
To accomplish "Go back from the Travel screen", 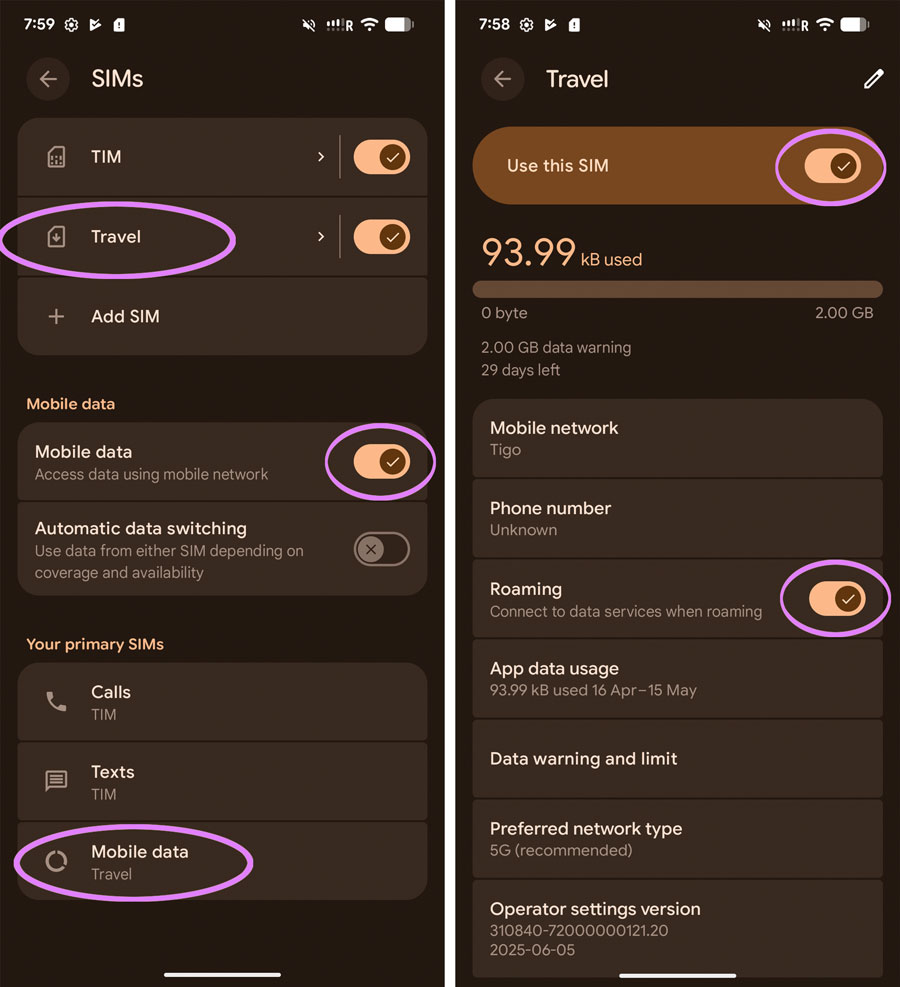I will click(502, 79).
